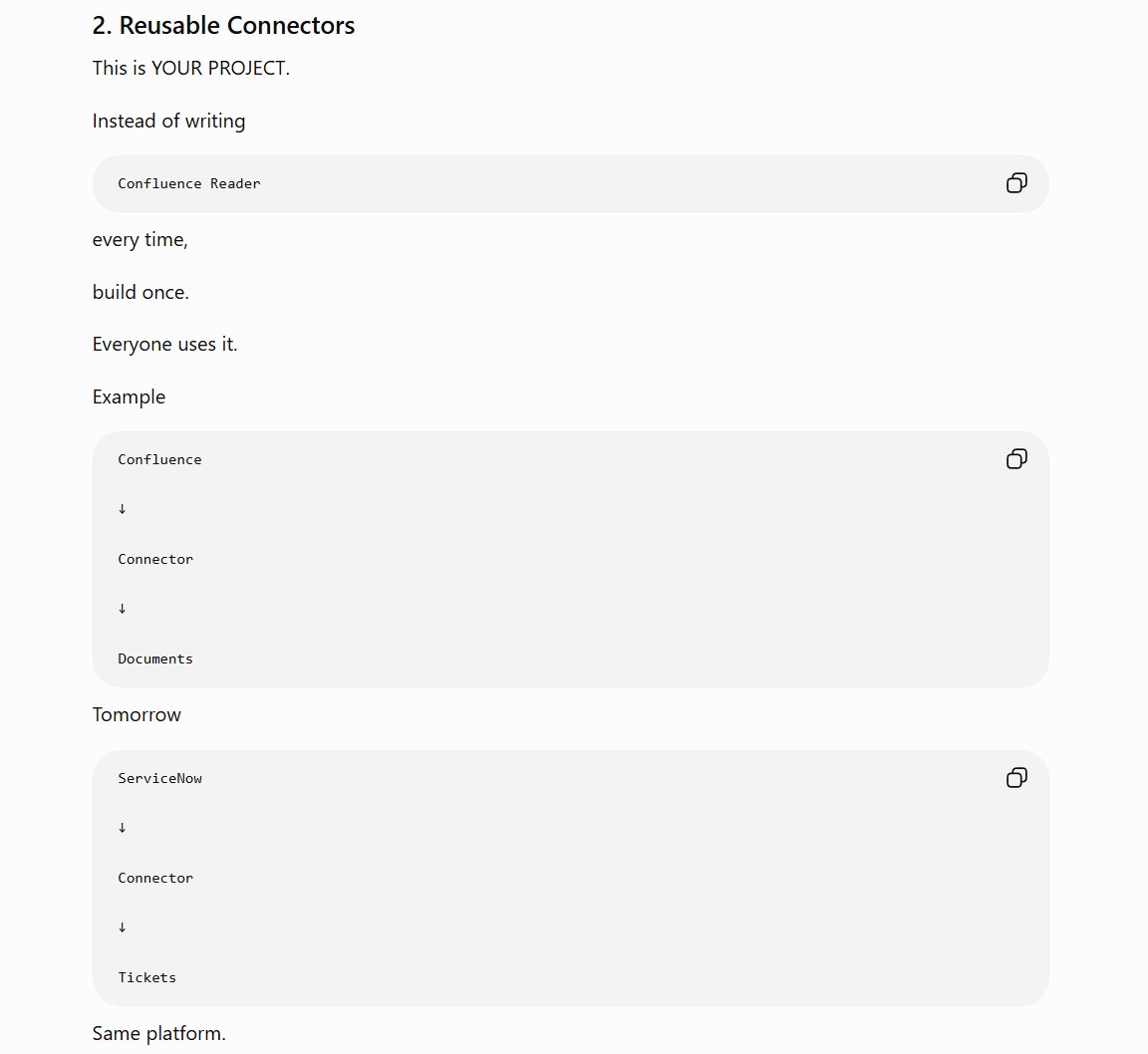Click the 'Confluence Reader' code text

point(189,183)
